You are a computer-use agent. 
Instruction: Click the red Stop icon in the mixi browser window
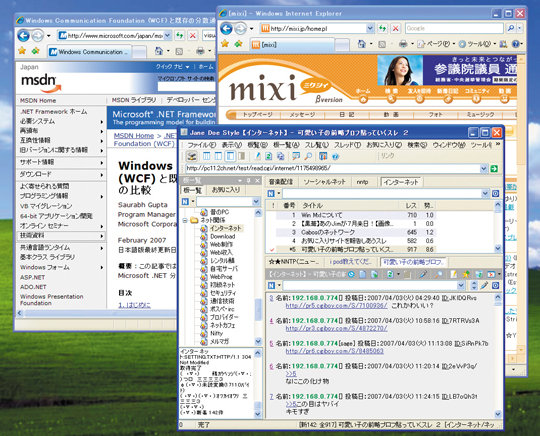click(395, 28)
